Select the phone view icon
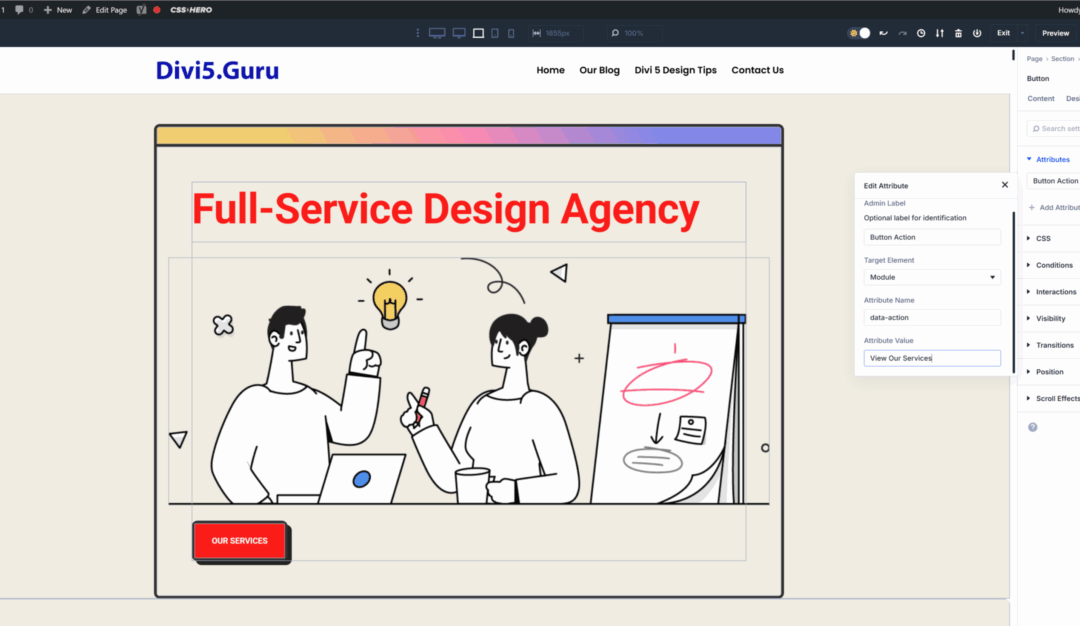The width and height of the screenshot is (1080, 626). tap(511, 33)
